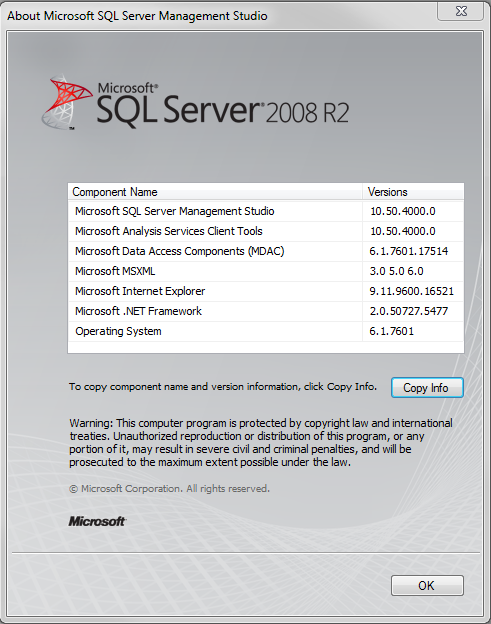Screen dimensions: 491x624
Task: Close the About dialog window
Action: pos(460,11)
